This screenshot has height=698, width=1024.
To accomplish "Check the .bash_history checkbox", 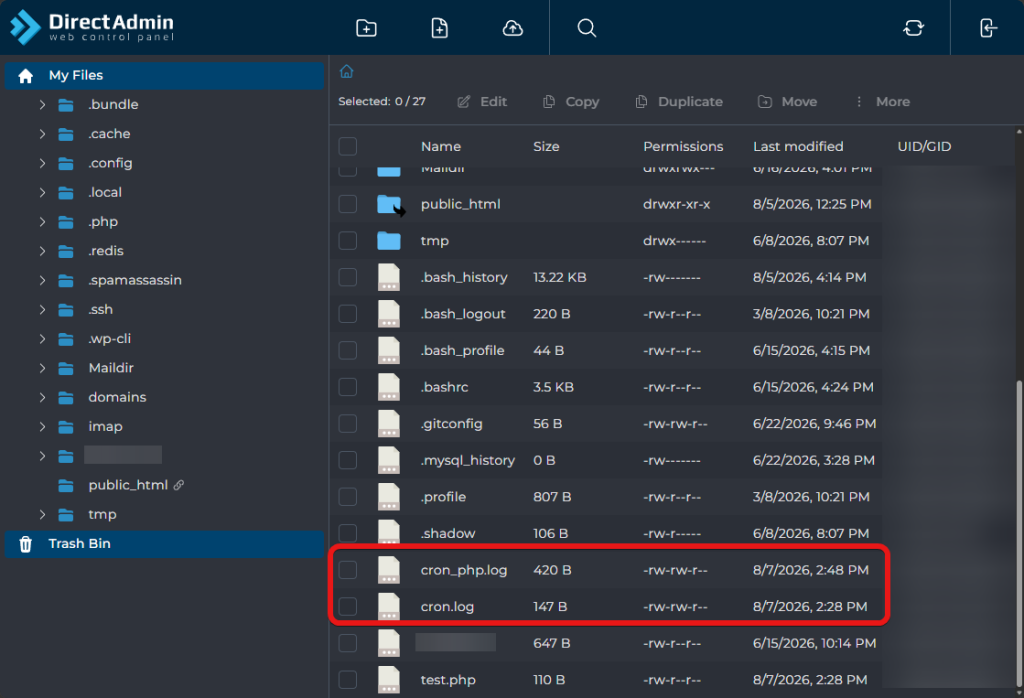I will point(347,277).
